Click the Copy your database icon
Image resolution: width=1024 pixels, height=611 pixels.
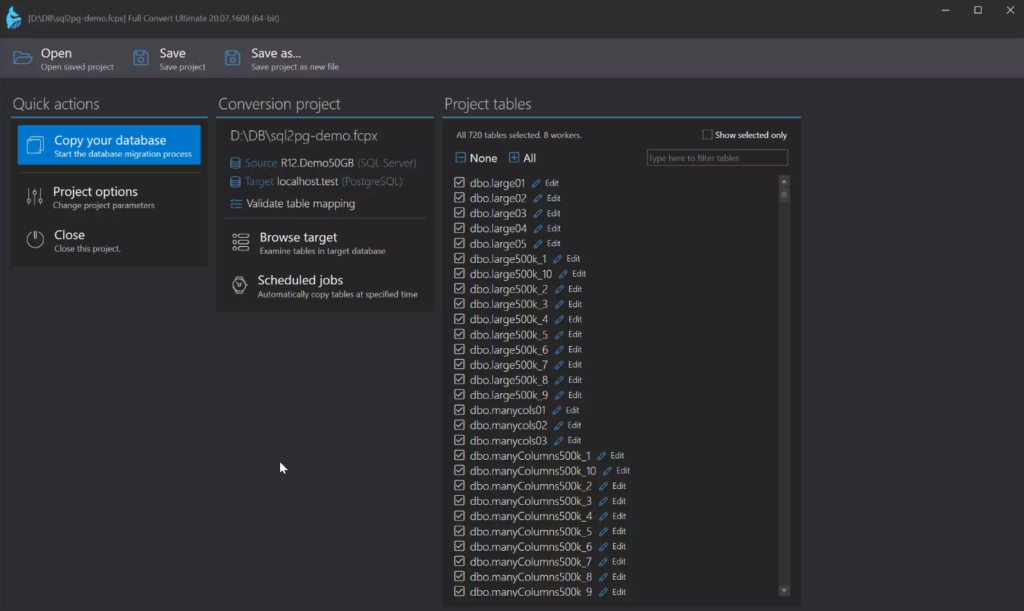pos(35,145)
